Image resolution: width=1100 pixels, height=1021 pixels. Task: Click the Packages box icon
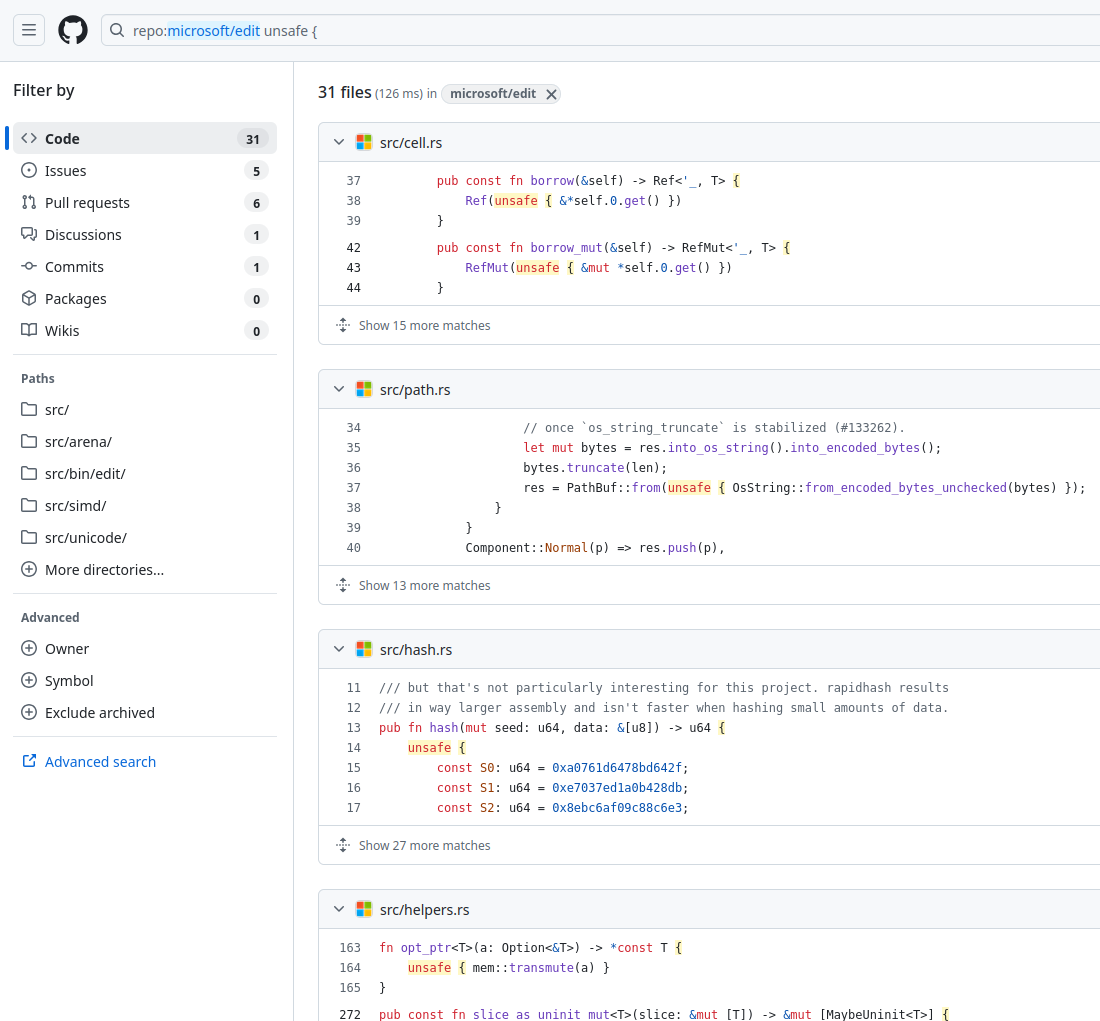click(29, 298)
